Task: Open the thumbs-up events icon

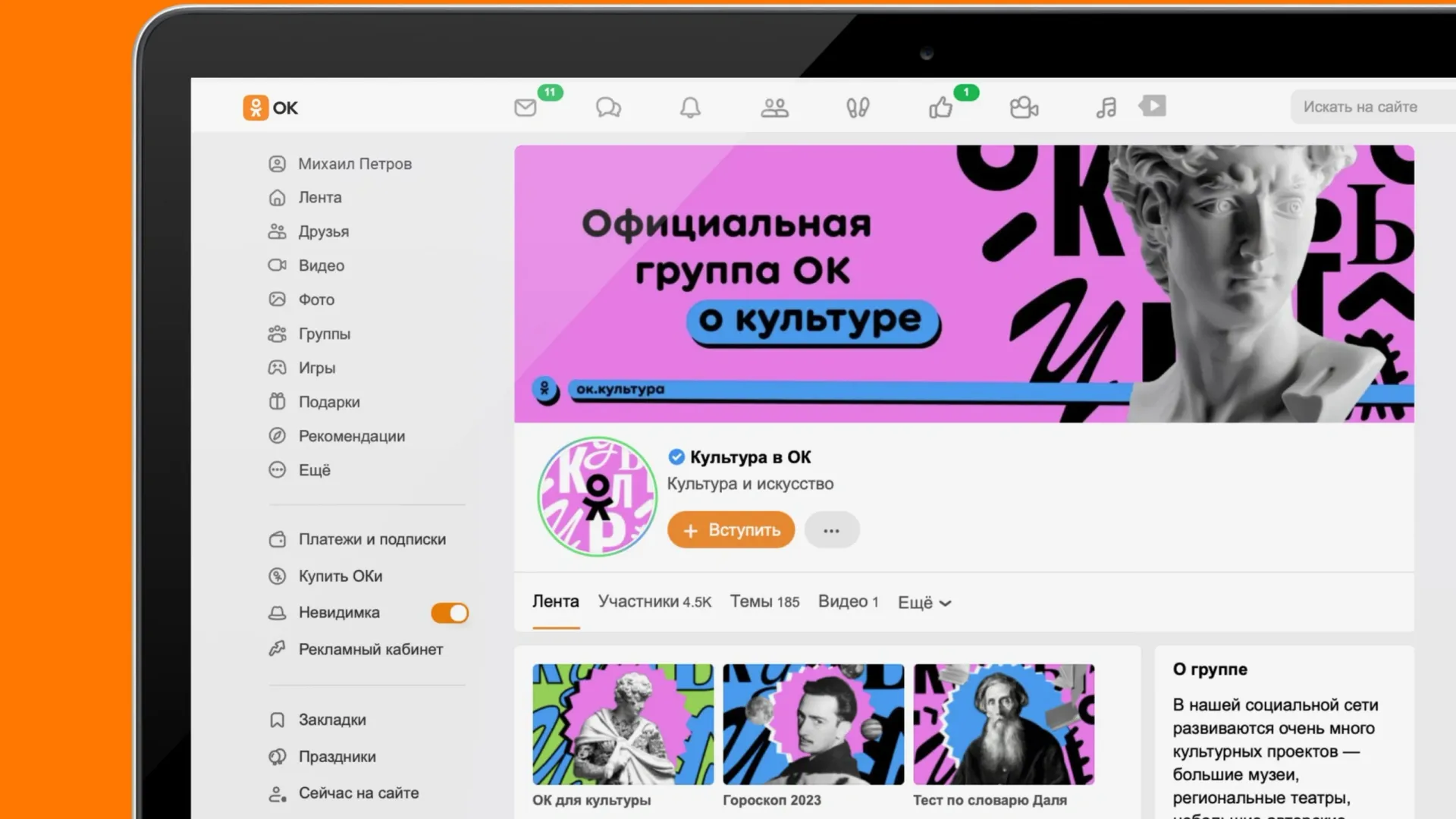Action: point(941,108)
